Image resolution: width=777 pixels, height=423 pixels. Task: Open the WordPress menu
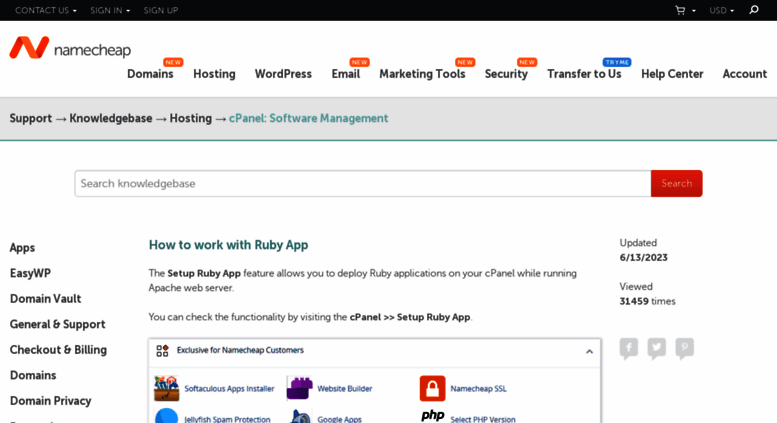(283, 74)
